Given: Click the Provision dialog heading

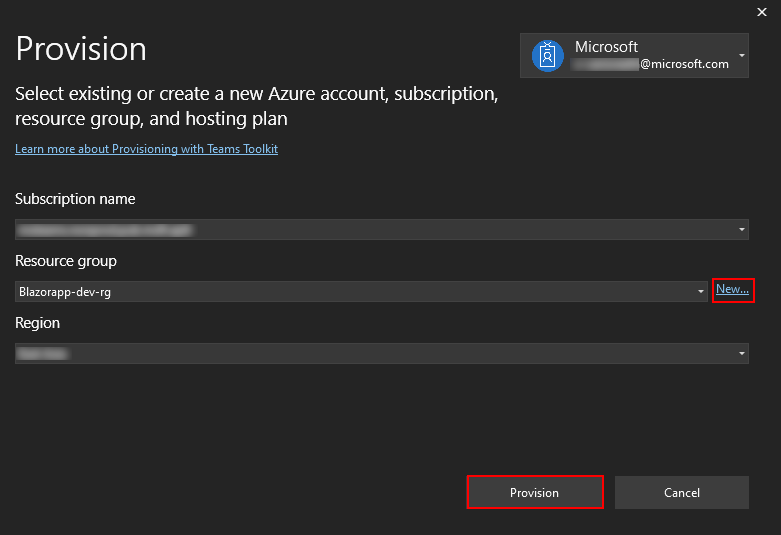Looking at the screenshot, I should [x=81, y=48].
